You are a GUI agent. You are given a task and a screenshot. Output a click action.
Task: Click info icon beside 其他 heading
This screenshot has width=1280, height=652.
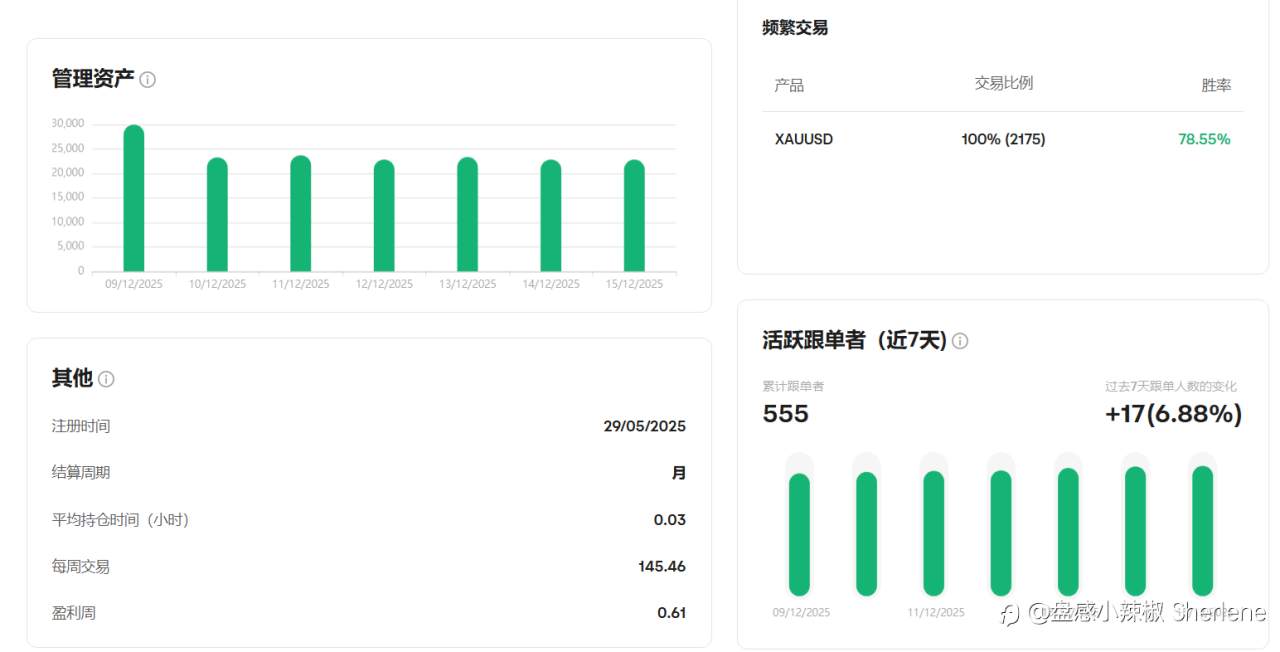[x=106, y=379]
